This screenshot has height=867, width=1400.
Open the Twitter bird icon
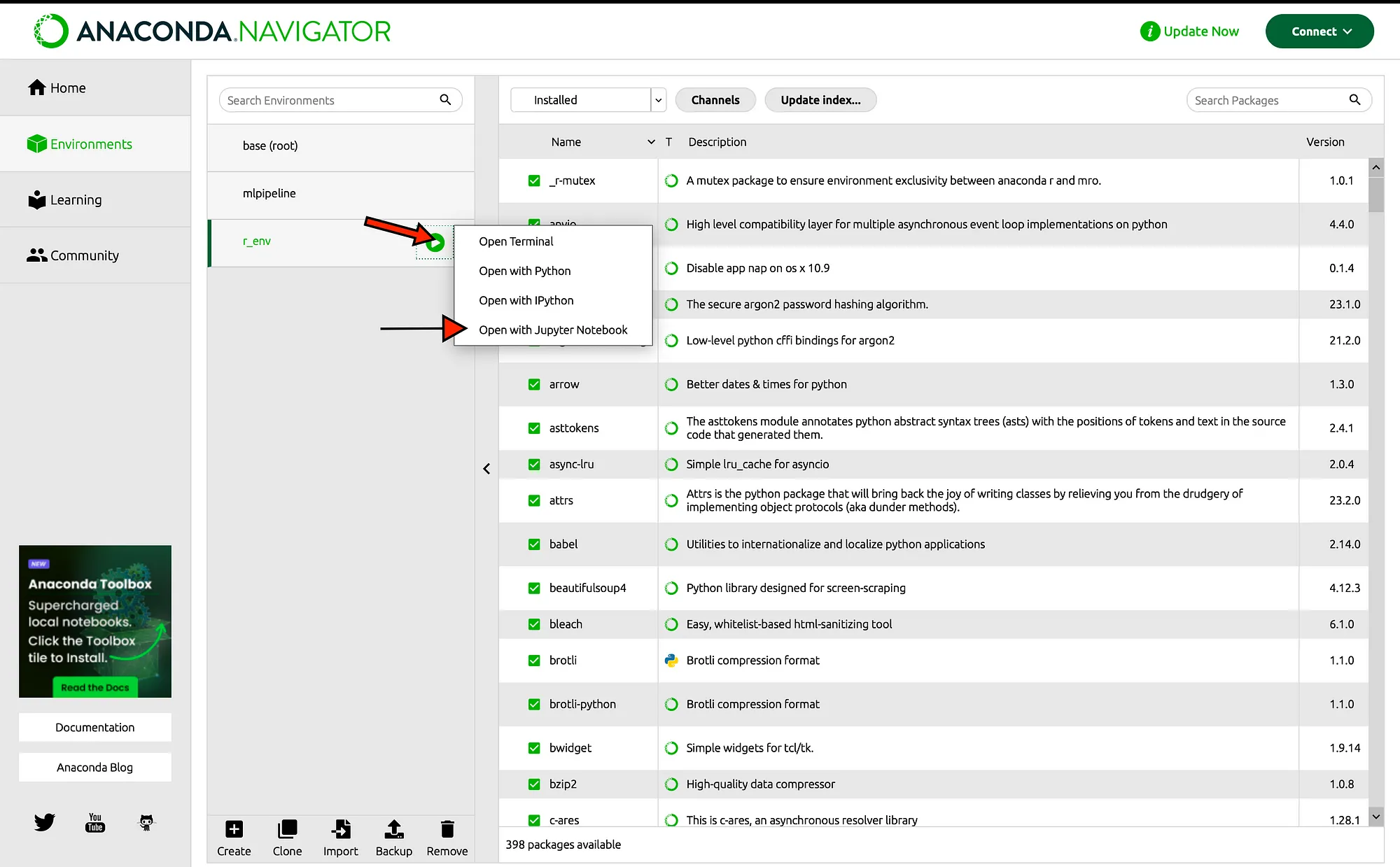(45, 822)
